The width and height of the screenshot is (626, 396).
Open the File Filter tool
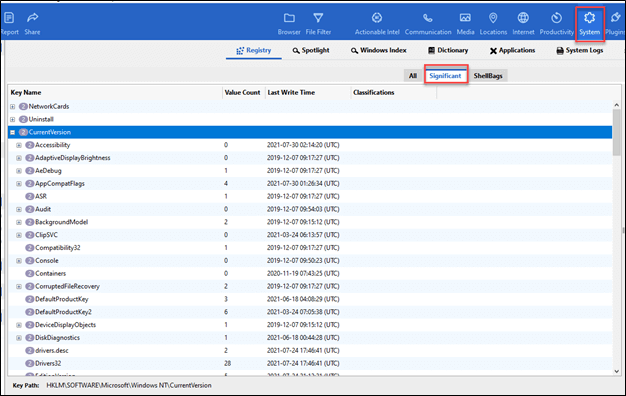pyautogui.click(x=318, y=23)
